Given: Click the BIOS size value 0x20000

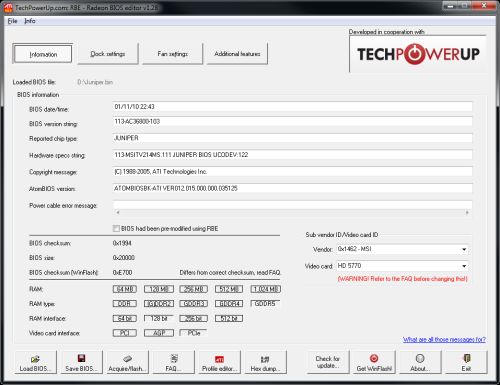Looking at the screenshot, I should (x=124, y=258).
